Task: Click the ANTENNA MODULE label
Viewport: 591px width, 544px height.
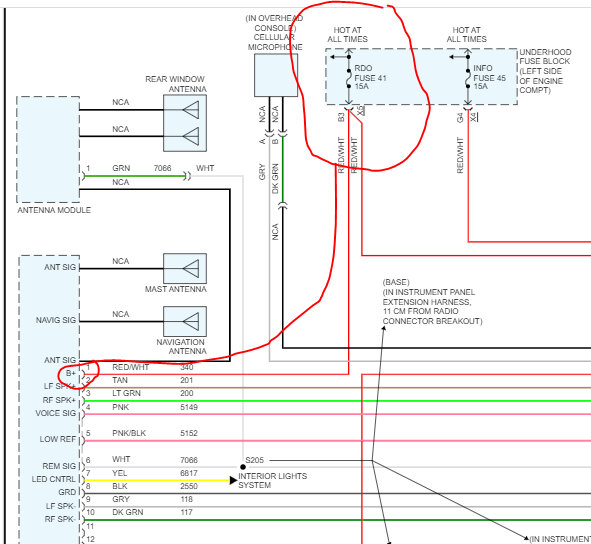Action: pos(54,210)
